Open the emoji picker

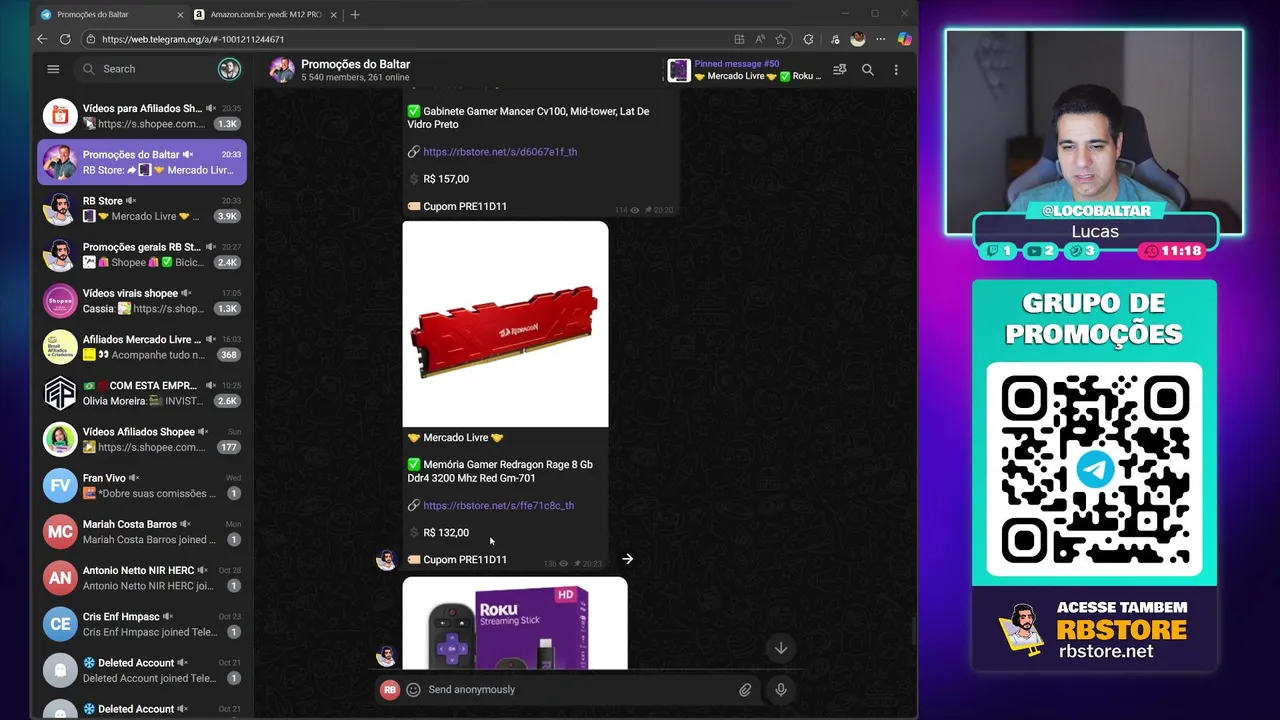(413, 690)
